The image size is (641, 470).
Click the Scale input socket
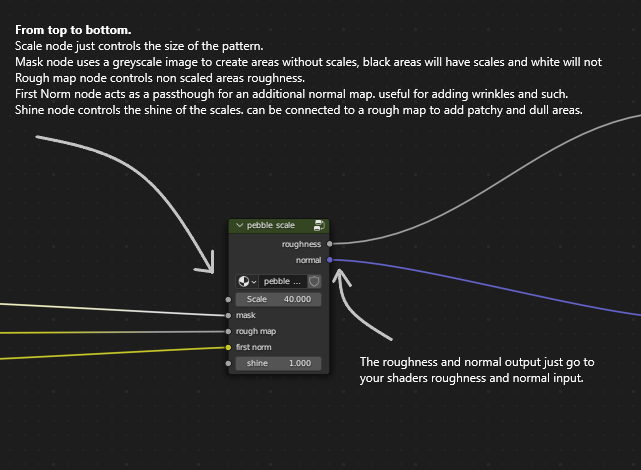pos(229,299)
